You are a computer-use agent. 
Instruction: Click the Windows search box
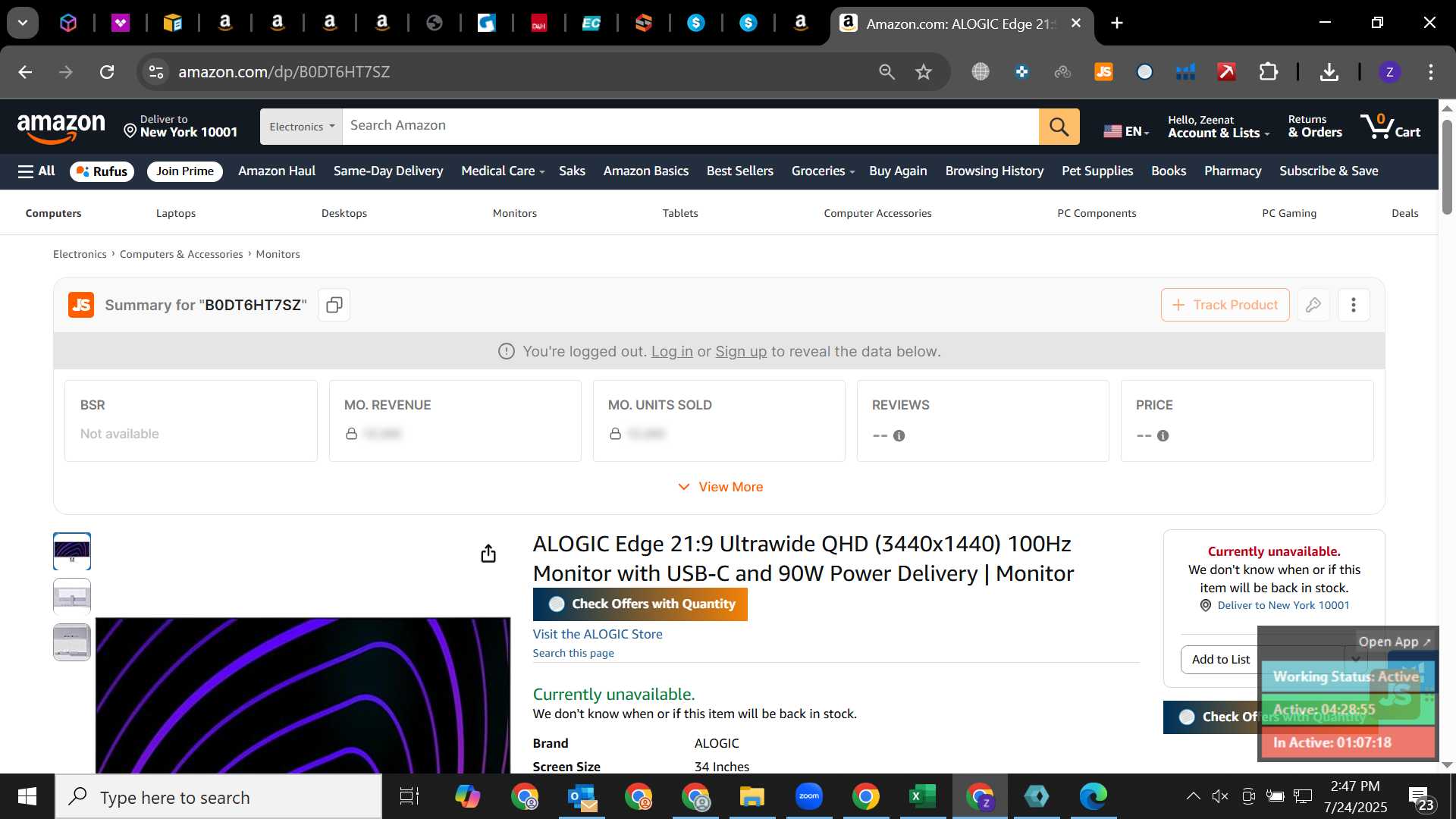(x=219, y=796)
